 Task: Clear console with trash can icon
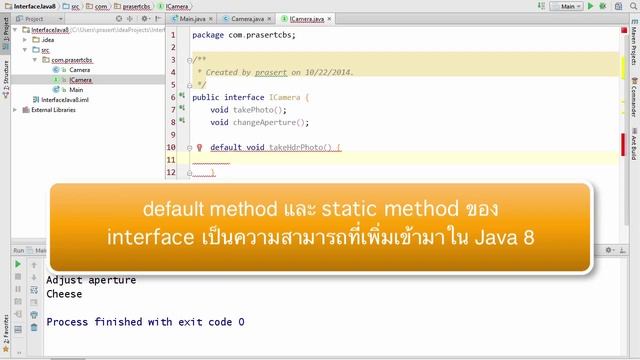pos(34,327)
